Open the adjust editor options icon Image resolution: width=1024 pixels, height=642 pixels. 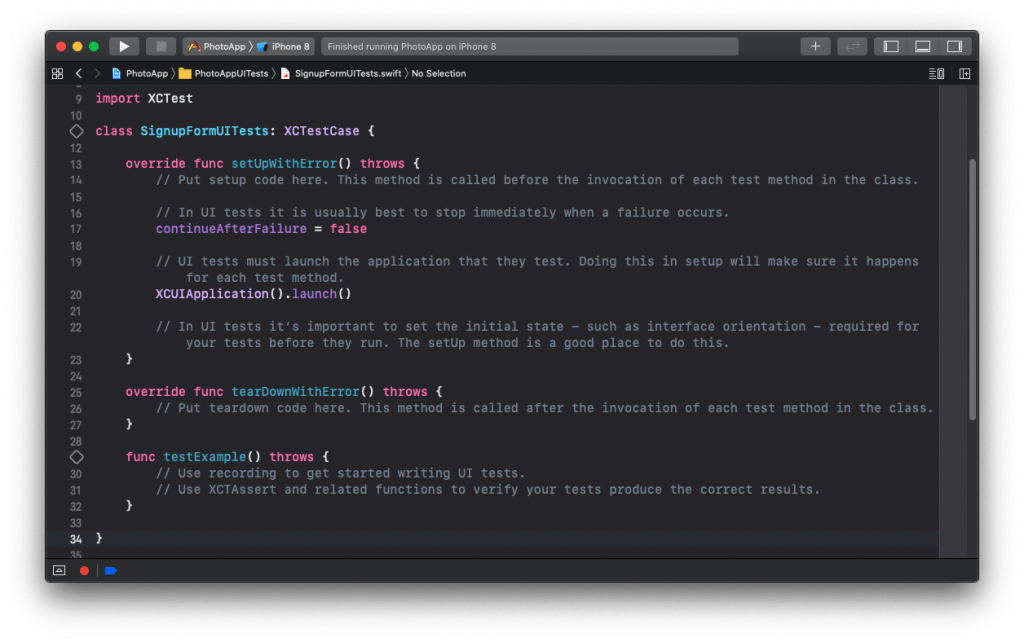(936, 74)
